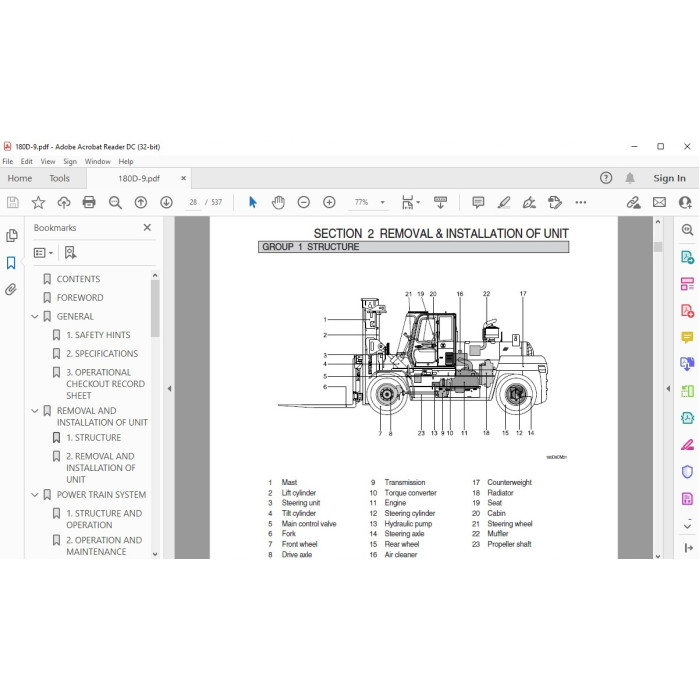The height and width of the screenshot is (700, 700).
Task: Close the Bookmarks panel
Action: coord(147,228)
